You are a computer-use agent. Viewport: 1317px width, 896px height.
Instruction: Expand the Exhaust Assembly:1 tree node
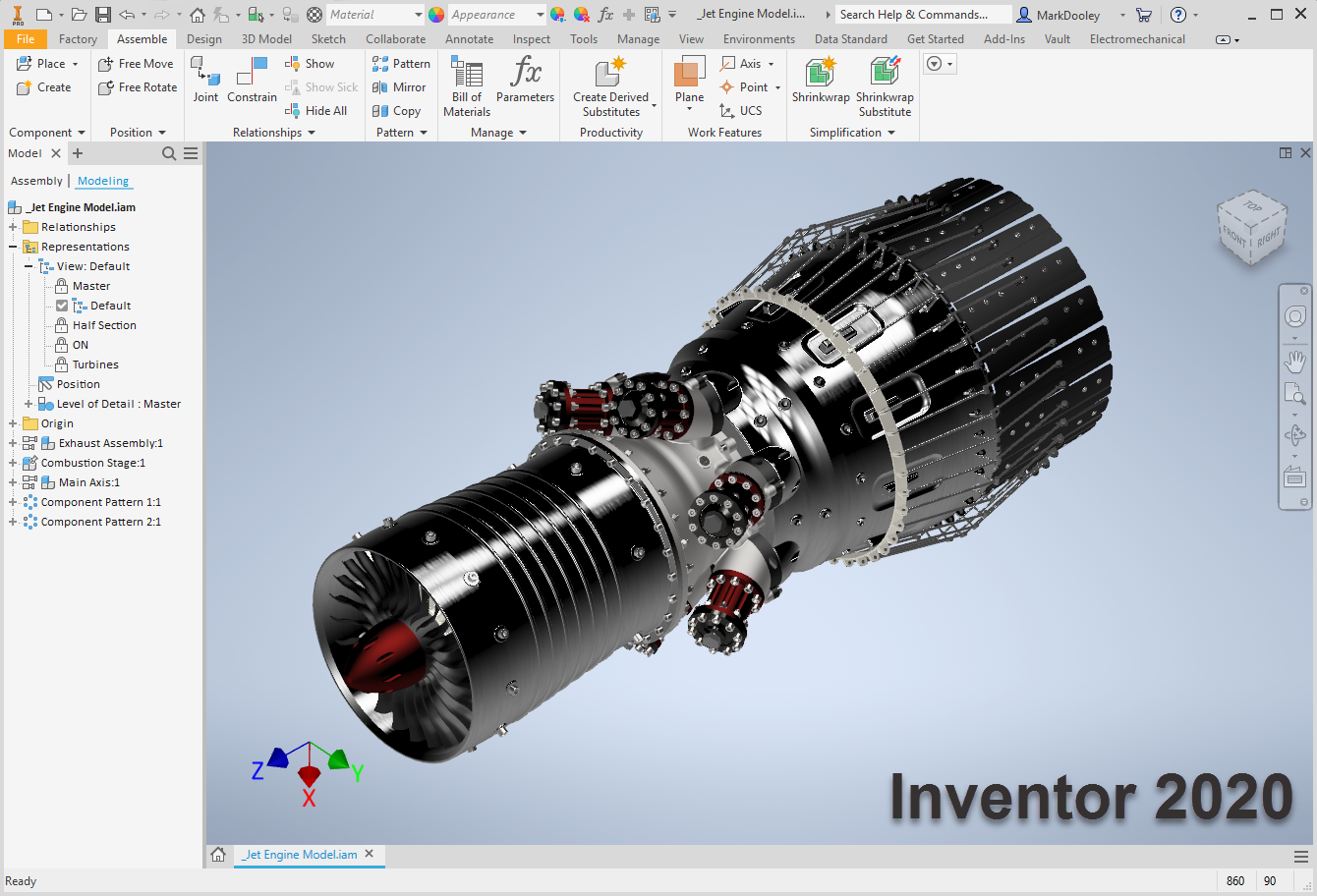tap(14, 443)
